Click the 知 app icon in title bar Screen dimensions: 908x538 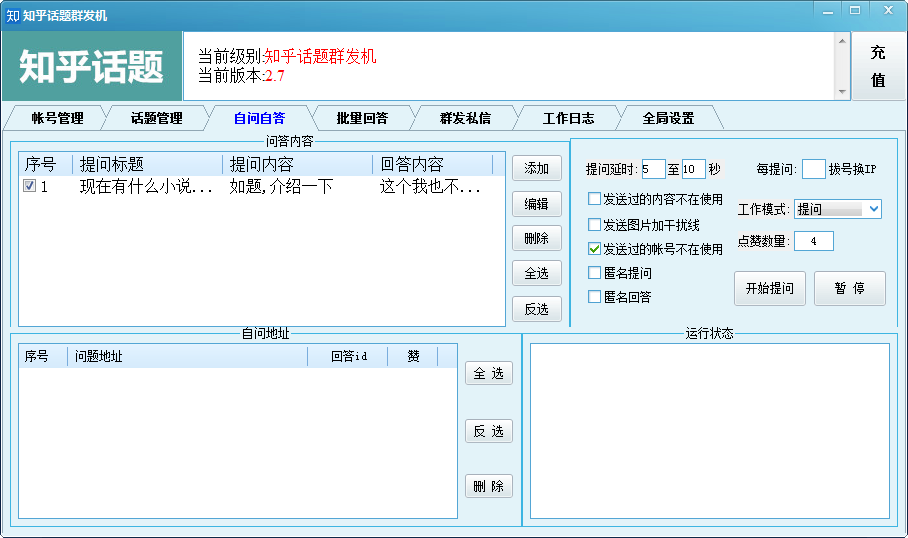coord(13,16)
